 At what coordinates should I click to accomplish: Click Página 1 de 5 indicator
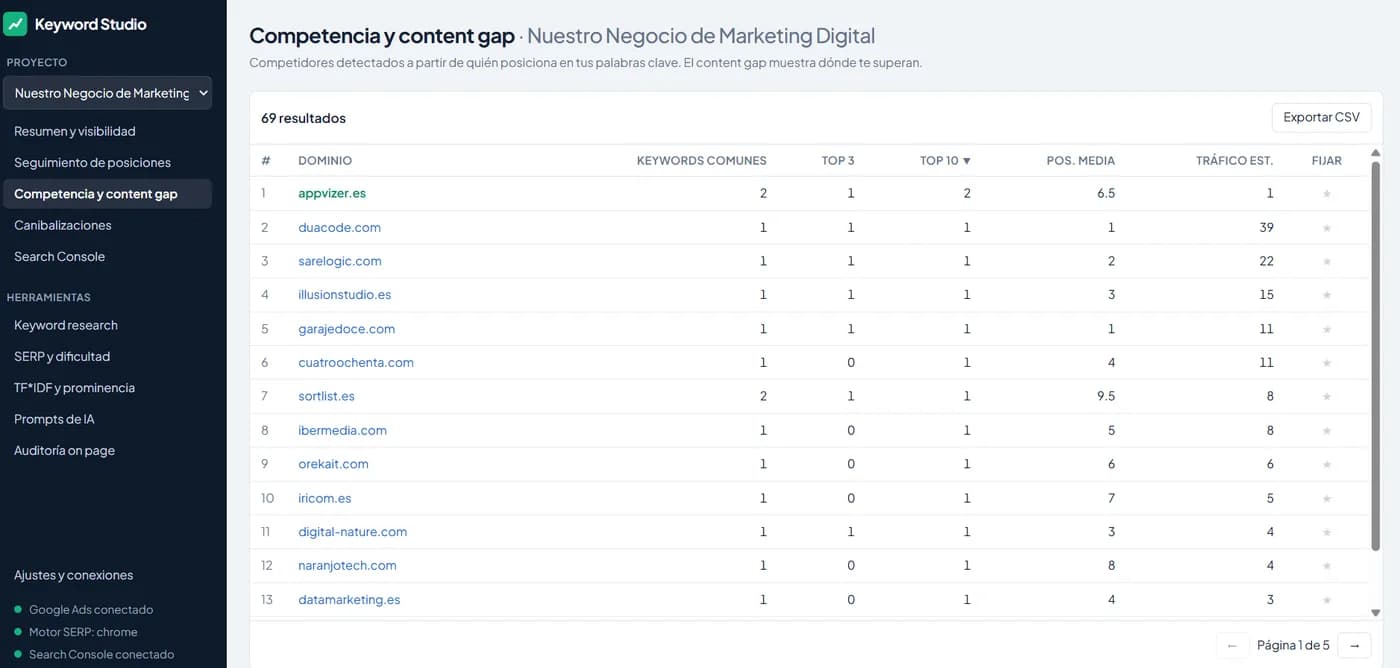tap(1294, 646)
